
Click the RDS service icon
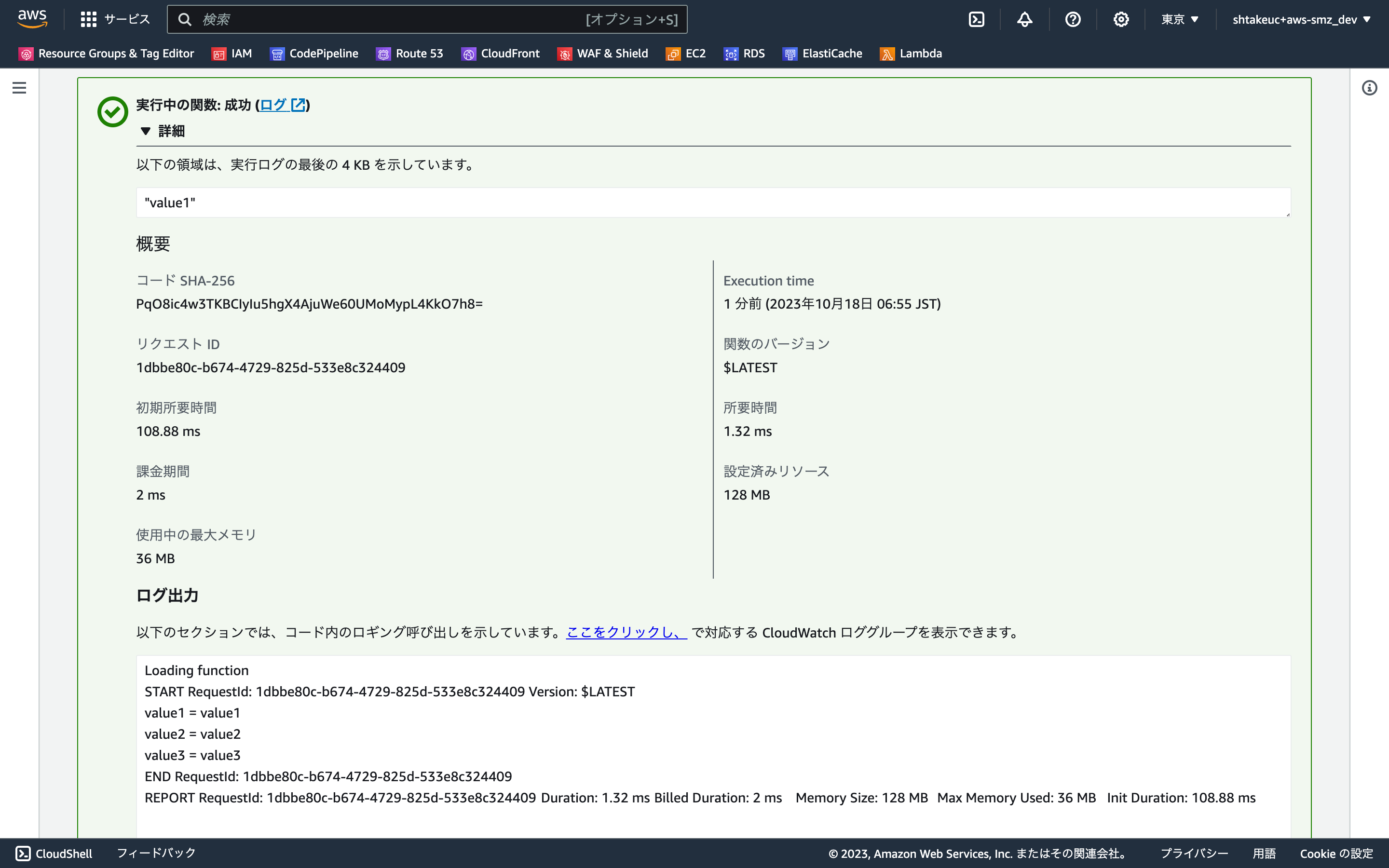pyautogui.click(x=731, y=54)
